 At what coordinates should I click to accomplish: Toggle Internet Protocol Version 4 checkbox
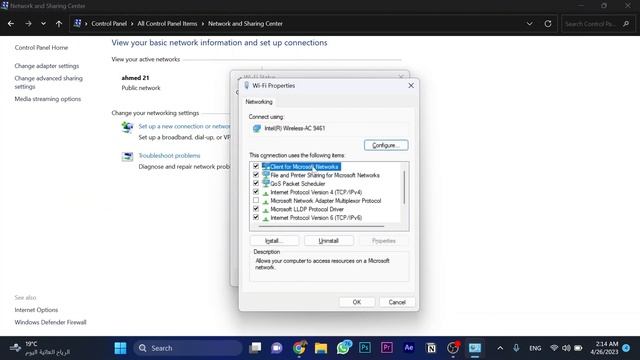pos(256,192)
